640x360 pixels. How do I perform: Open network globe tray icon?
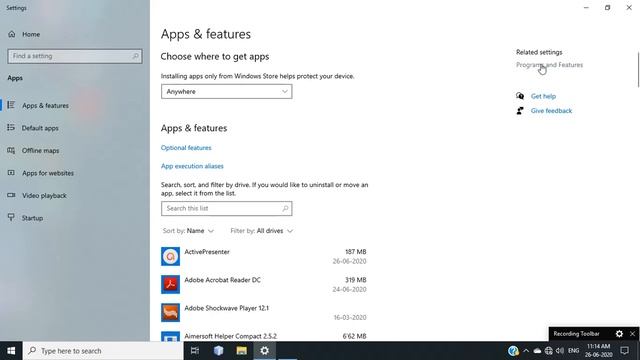click(549, 351)
